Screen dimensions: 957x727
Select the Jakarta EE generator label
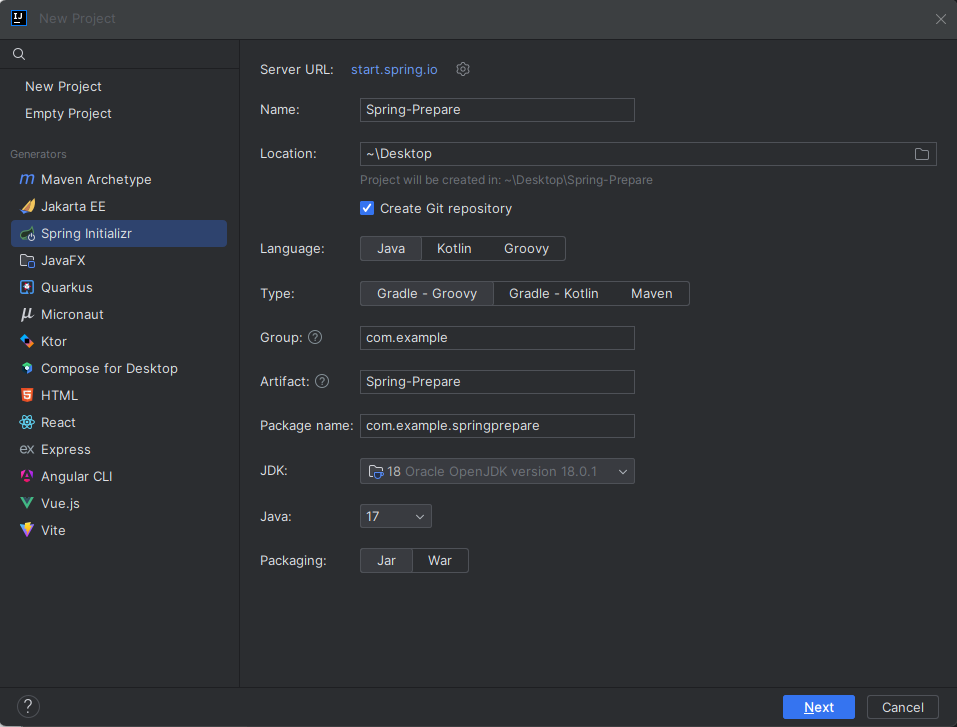click(73, 206)
